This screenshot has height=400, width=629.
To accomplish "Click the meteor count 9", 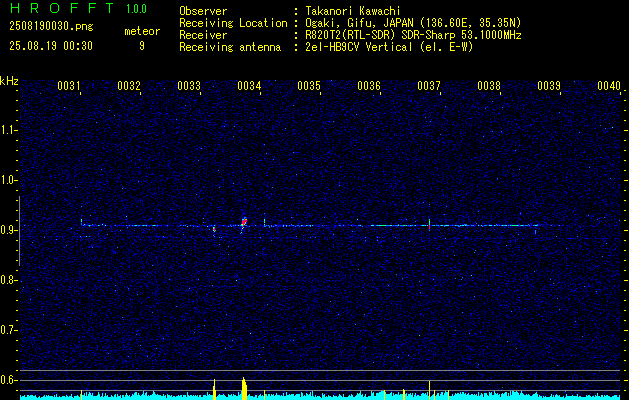I will tap(142, 46).
